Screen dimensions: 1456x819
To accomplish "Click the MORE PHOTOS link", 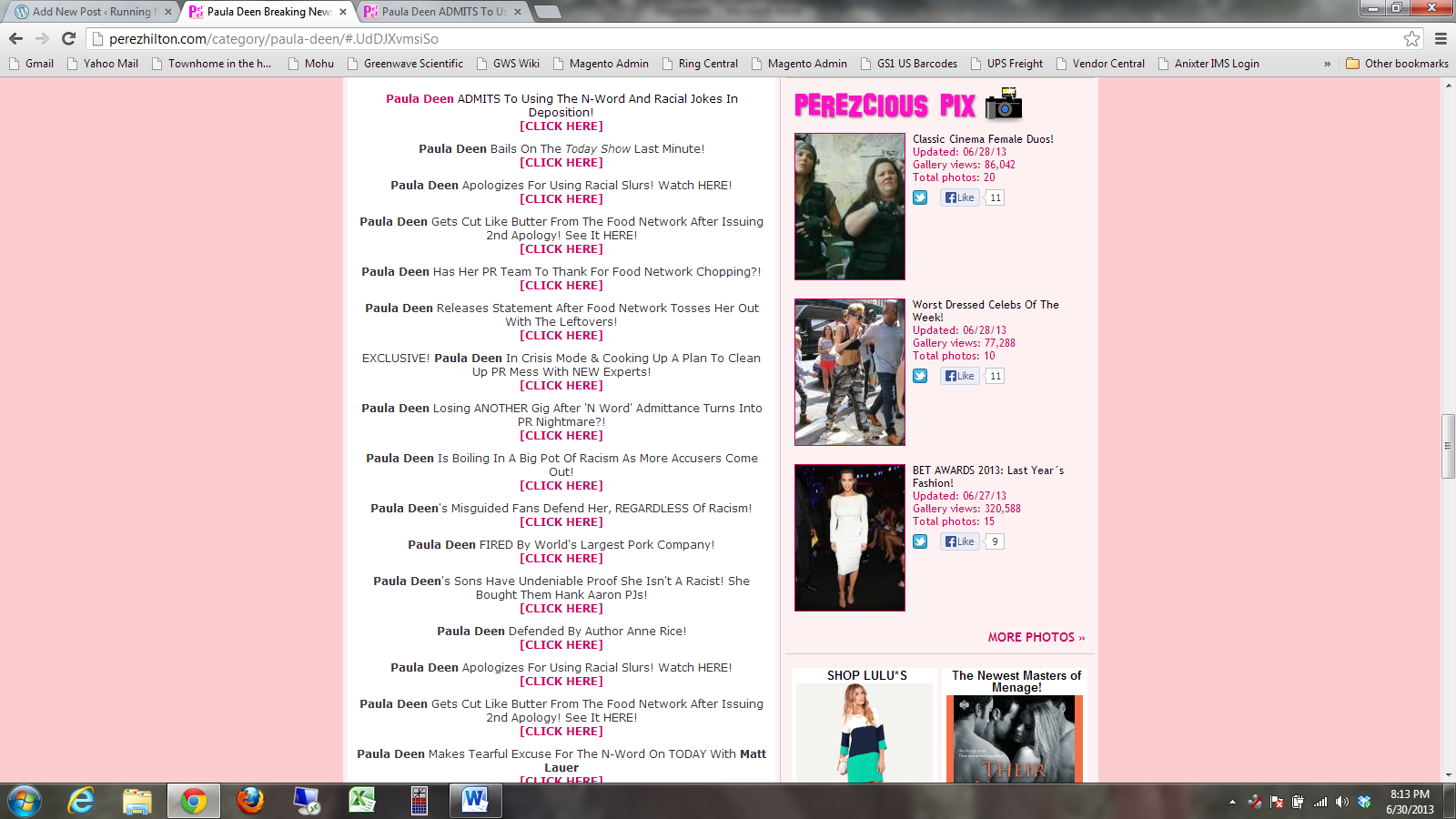I will 1036,637.
